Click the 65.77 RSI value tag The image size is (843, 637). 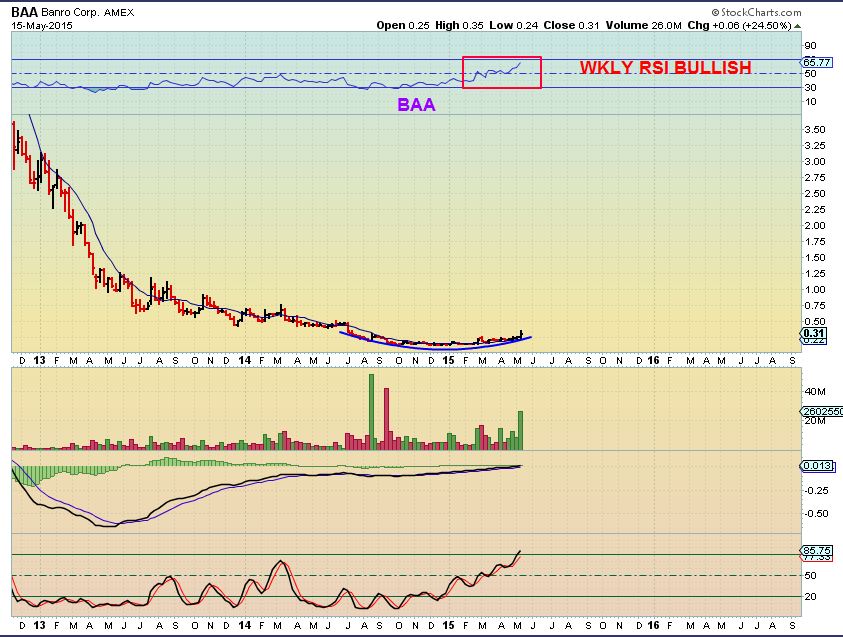817,62
